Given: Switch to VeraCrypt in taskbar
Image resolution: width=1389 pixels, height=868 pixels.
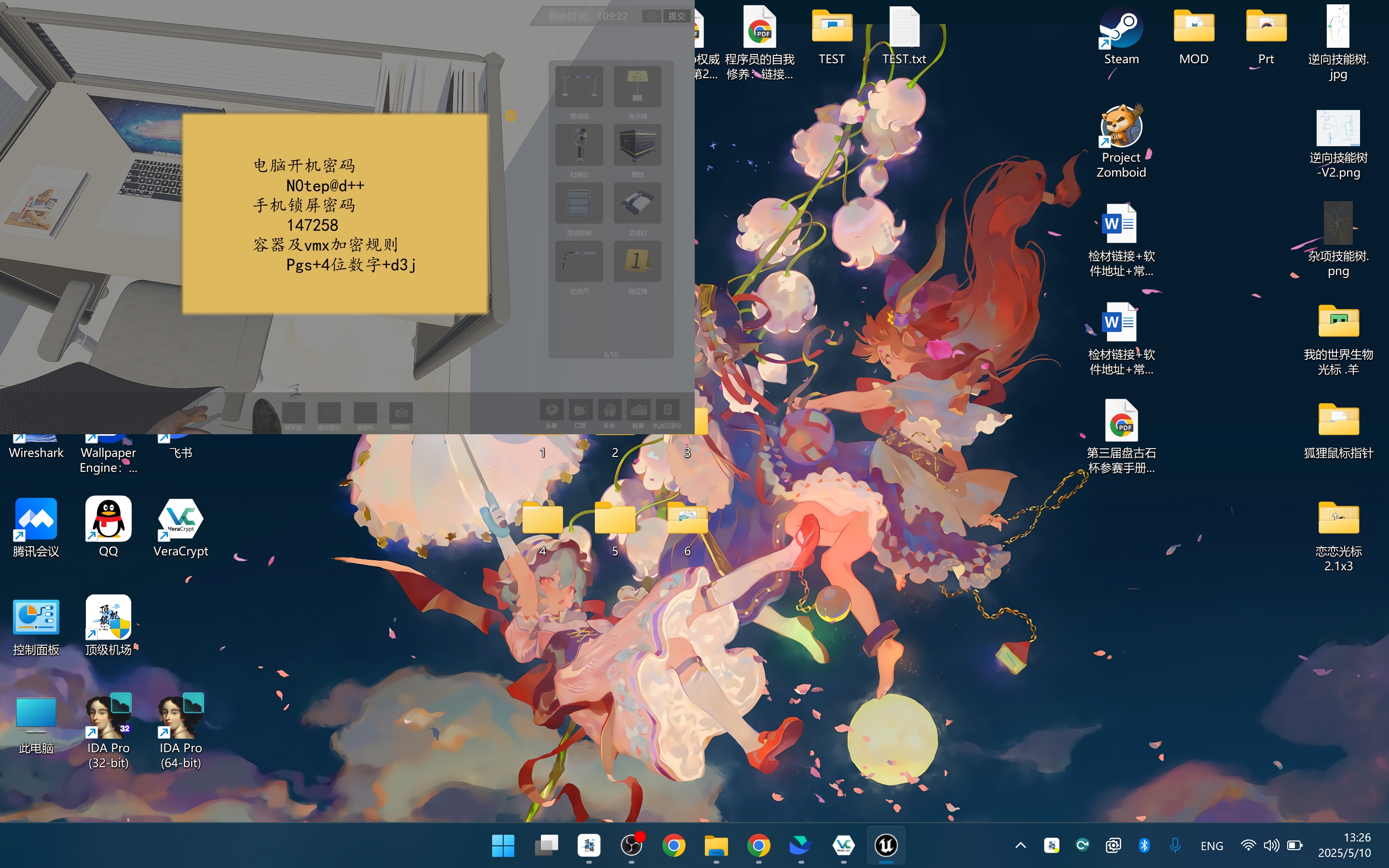Looking at the screenshot, I should pyautogui.click(x=843, y=845).
